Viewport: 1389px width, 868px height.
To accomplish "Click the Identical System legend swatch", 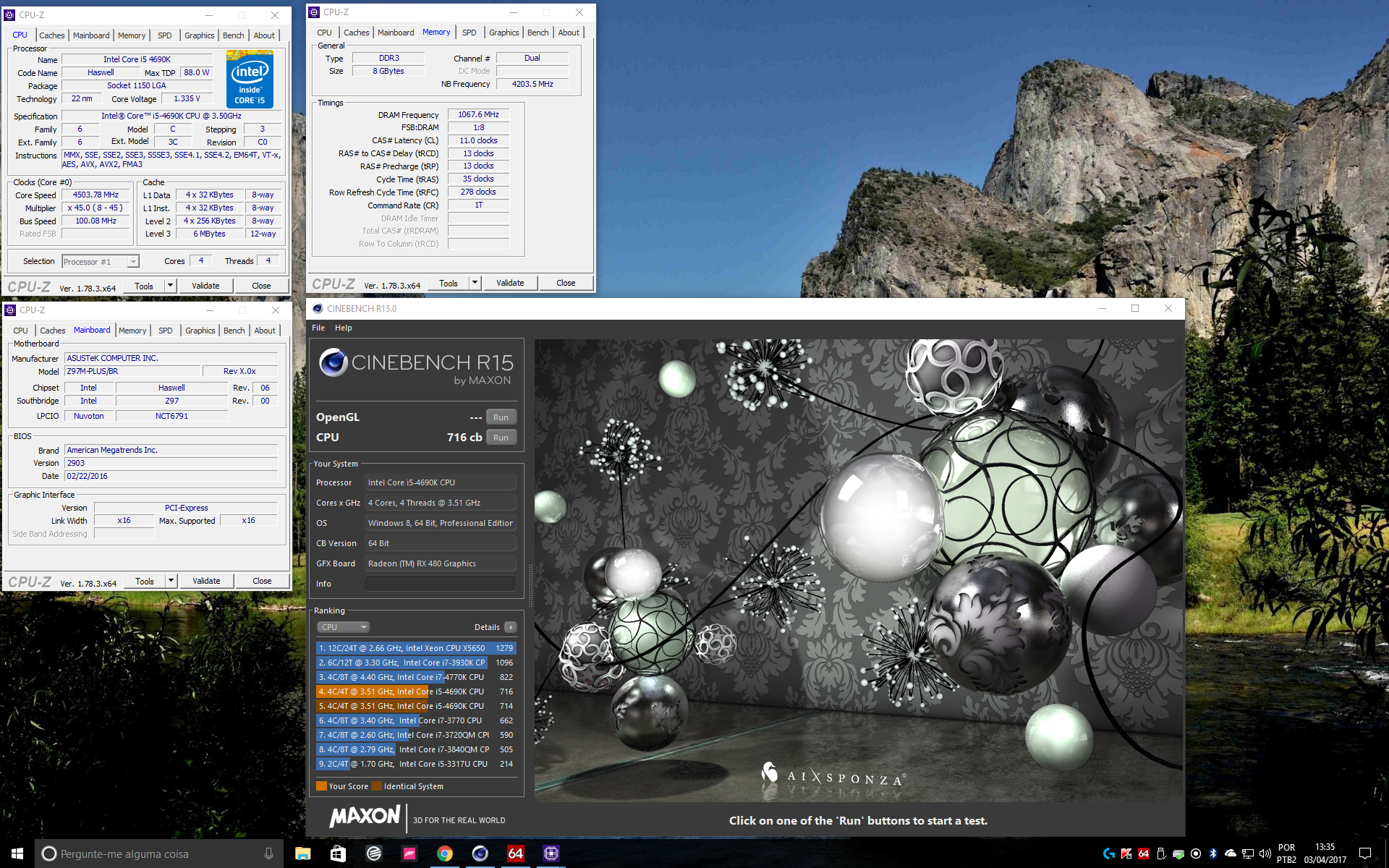I will coord(376,786).
